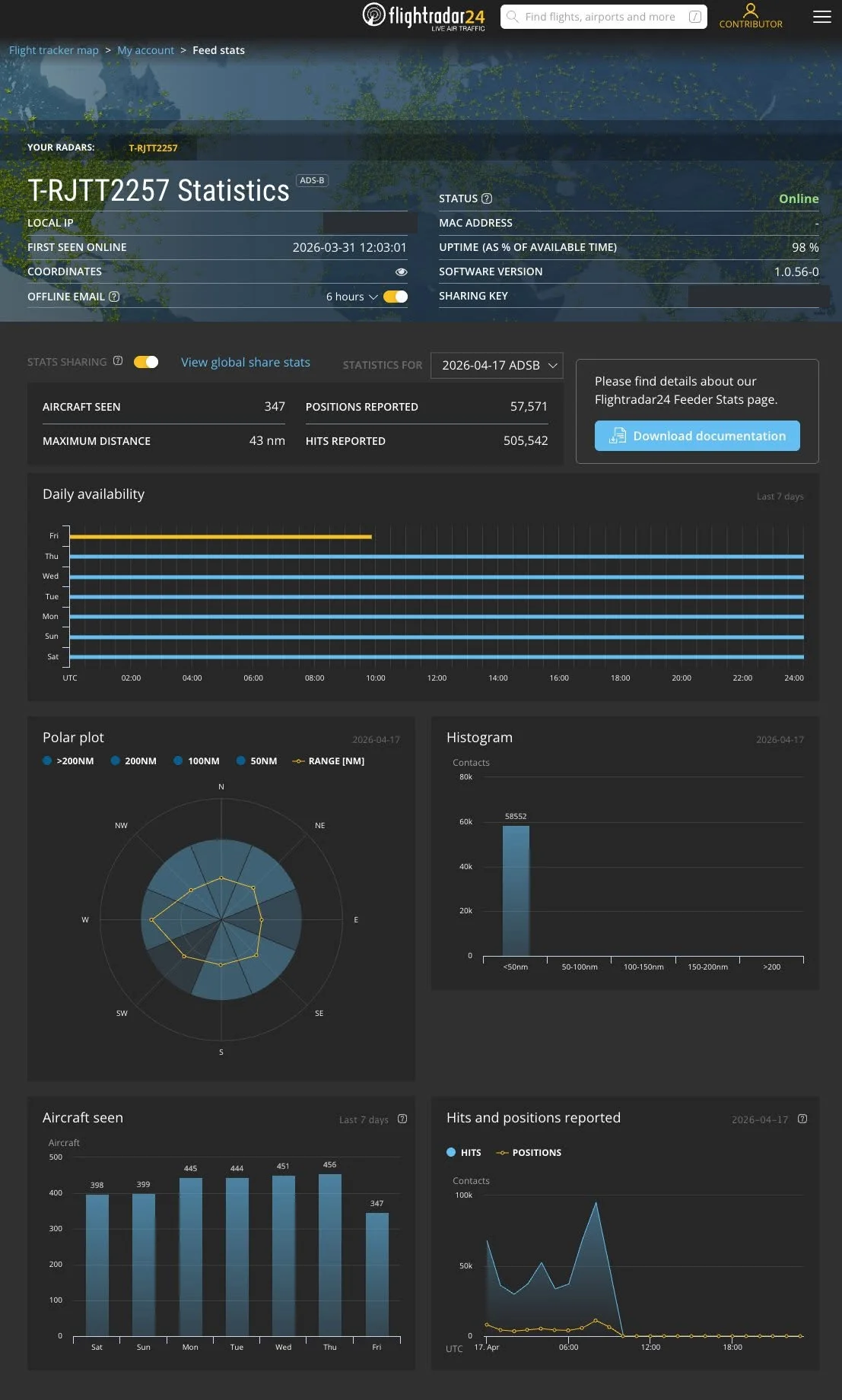Image resolution: width=842 pixels, height=1400 pixels.
Task: Open the Contributor account icon
Action: pos(751,11)
